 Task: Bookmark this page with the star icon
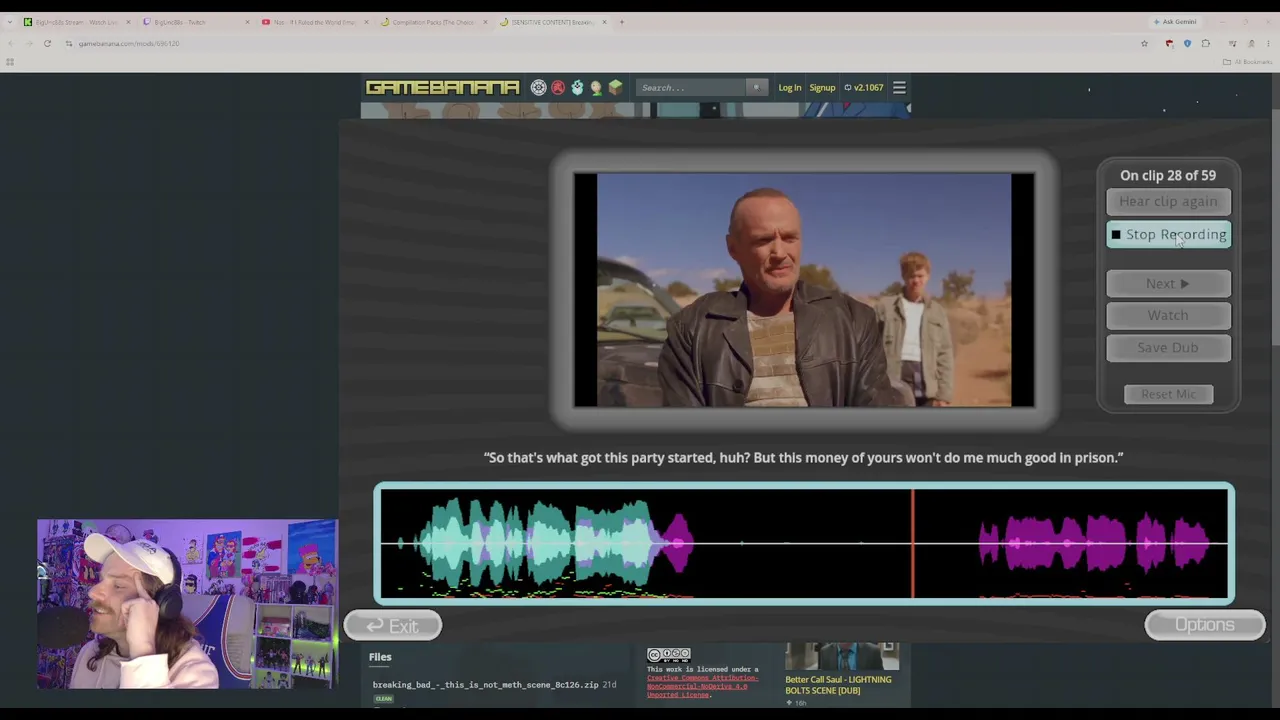(x=1144, y=44)
